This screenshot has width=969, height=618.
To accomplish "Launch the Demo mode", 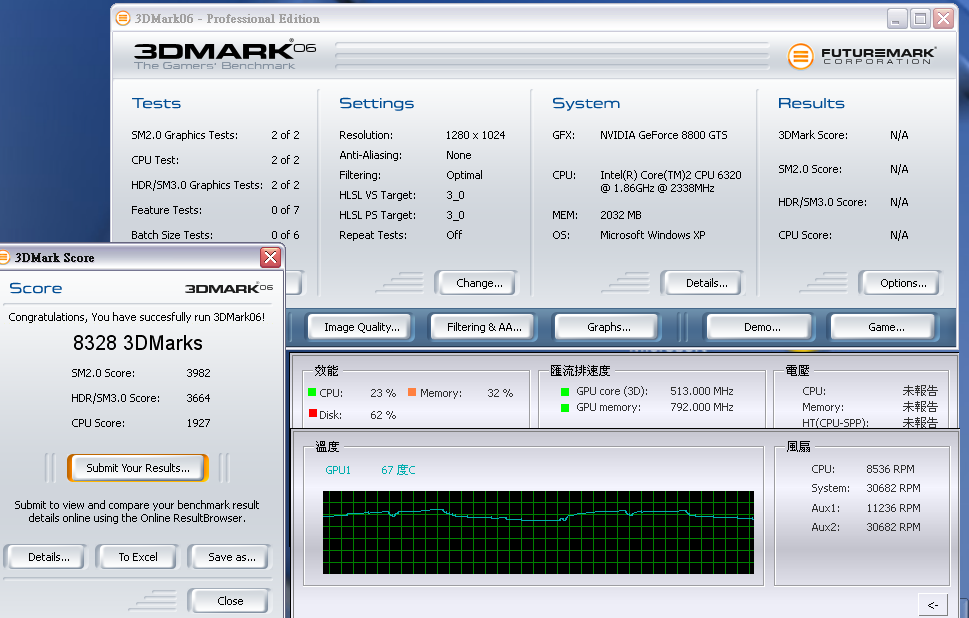I will (761, 327).
